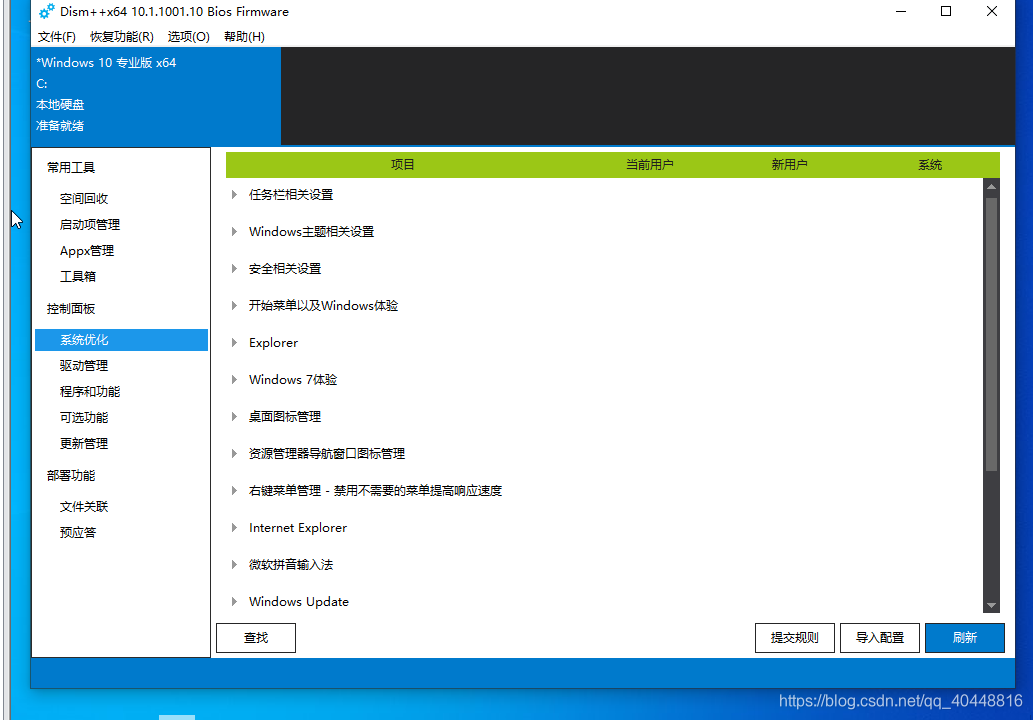Click the 刷新 button
Image resolution: width=1033 pixels, height=720 pixels.
pyautogui.click(x=964, y=638)
